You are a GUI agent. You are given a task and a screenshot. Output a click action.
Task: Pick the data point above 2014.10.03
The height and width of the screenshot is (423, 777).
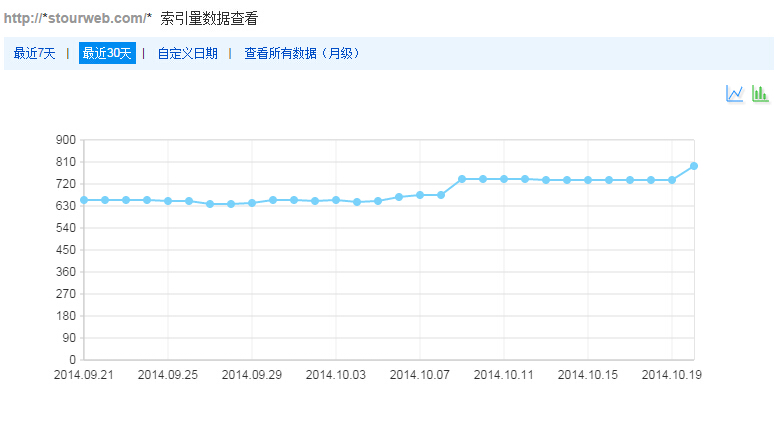point(336,200)
